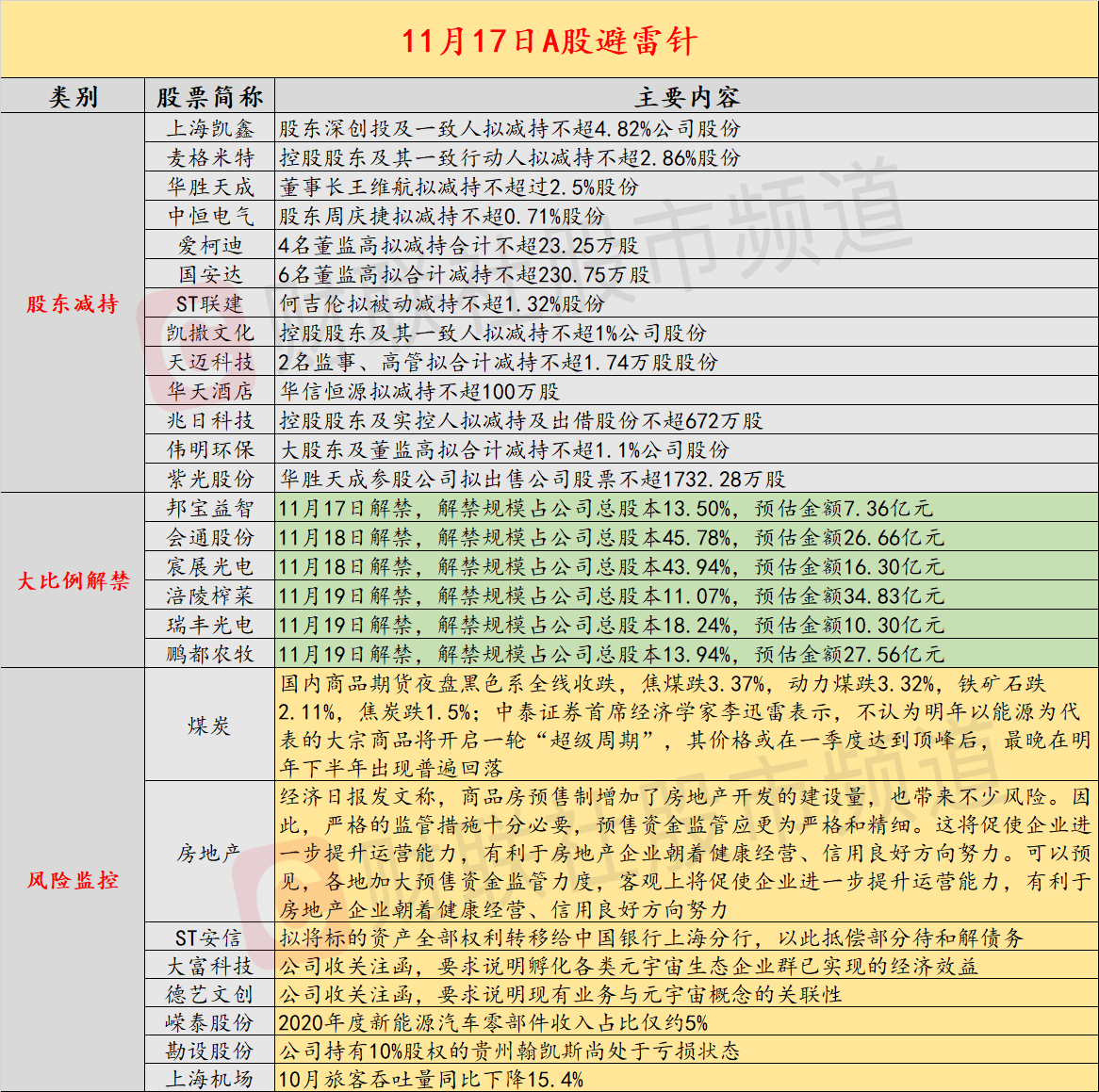Viewport: 1099px width, 1092px height.
Task: Select stock name 宸展光电
Action: pyautogui.click(x=209, y=566)
